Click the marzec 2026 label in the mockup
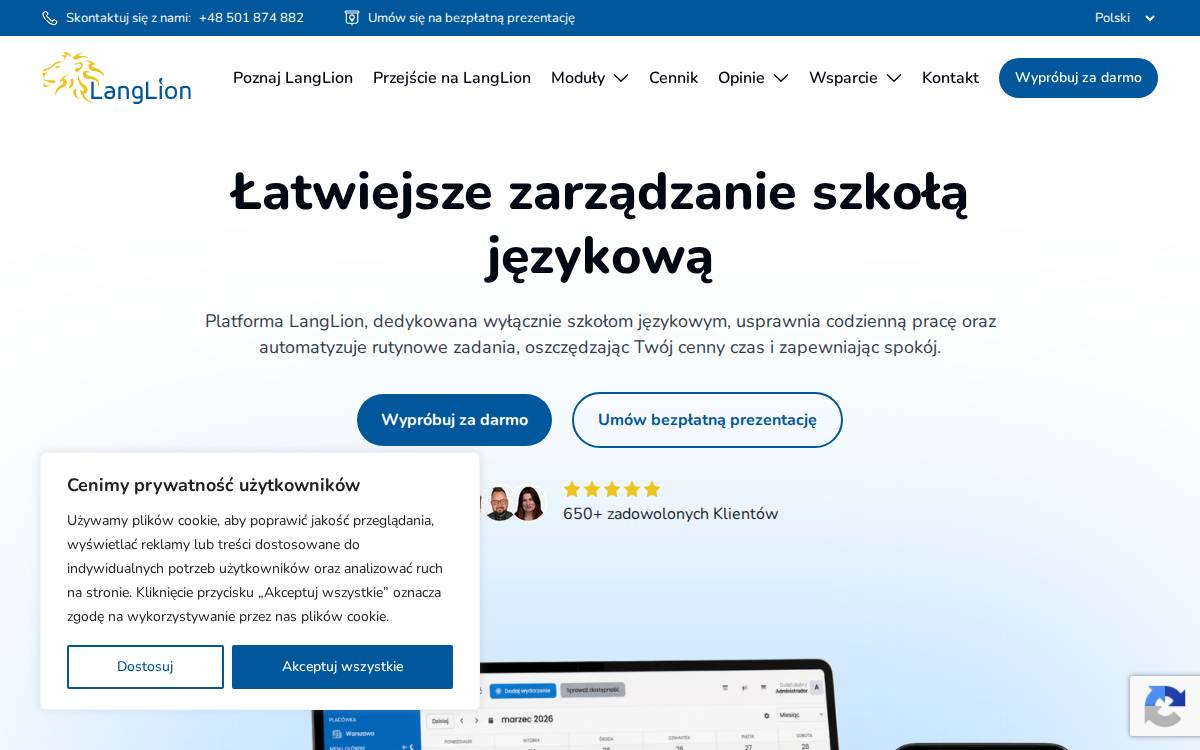This screenshot has width=1200, height=750. [x=527, y=719]
